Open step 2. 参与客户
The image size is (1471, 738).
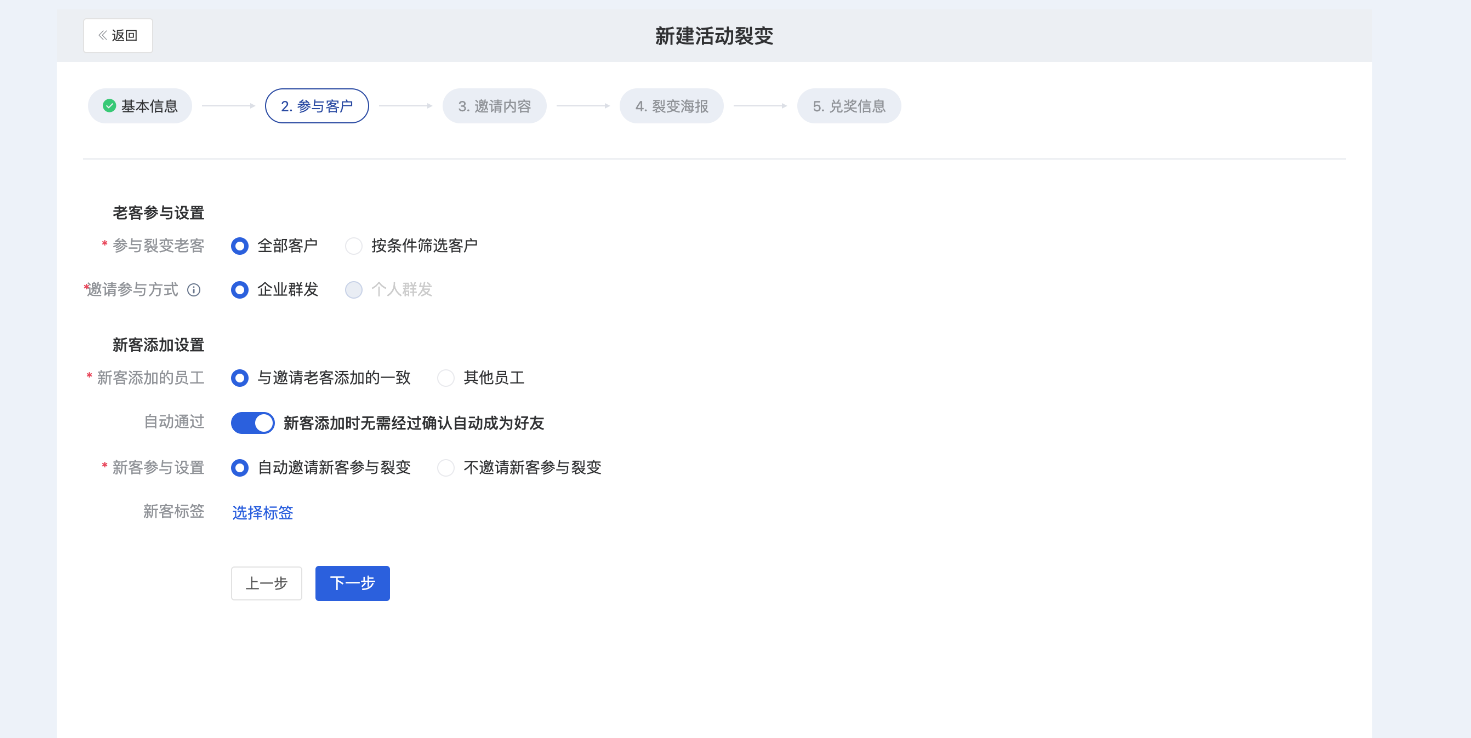317,106
